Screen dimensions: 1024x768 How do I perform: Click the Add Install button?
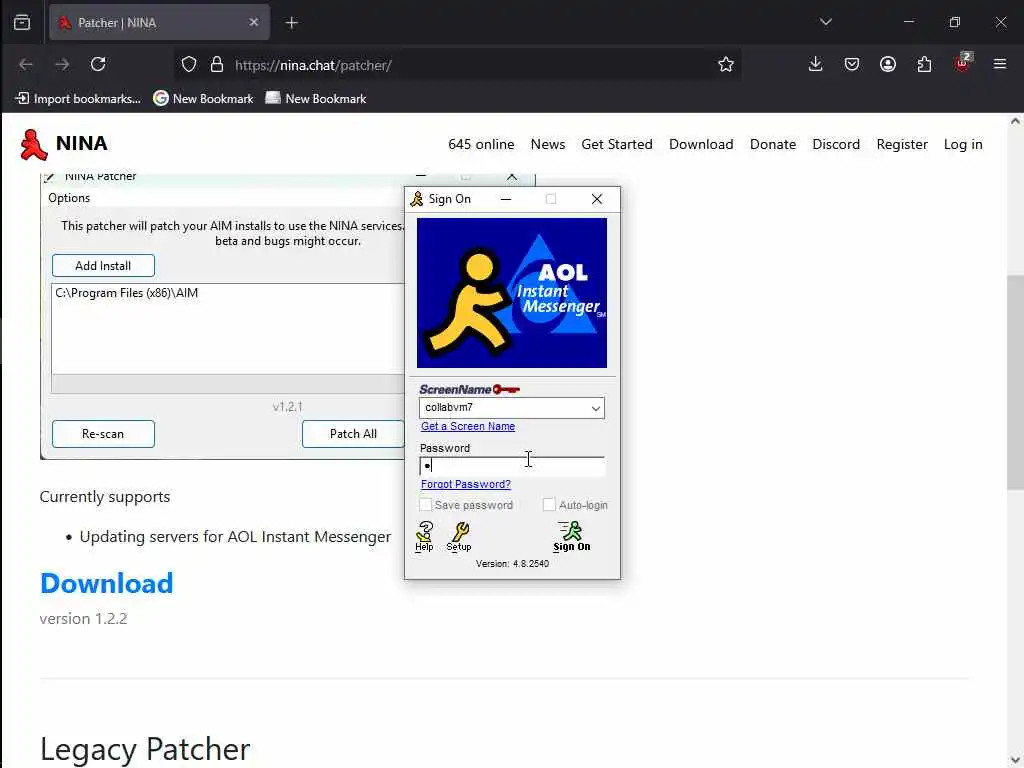(x=103, y=266)
